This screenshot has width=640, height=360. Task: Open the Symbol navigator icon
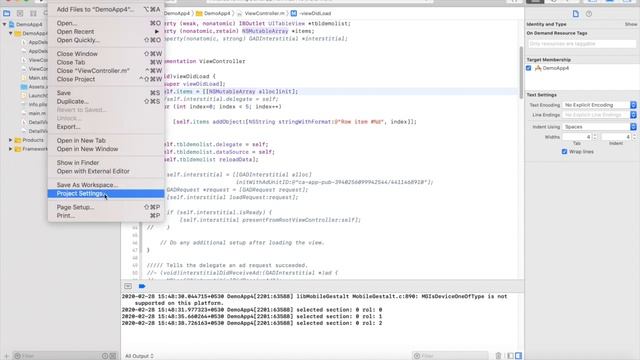tap(33, 13)
